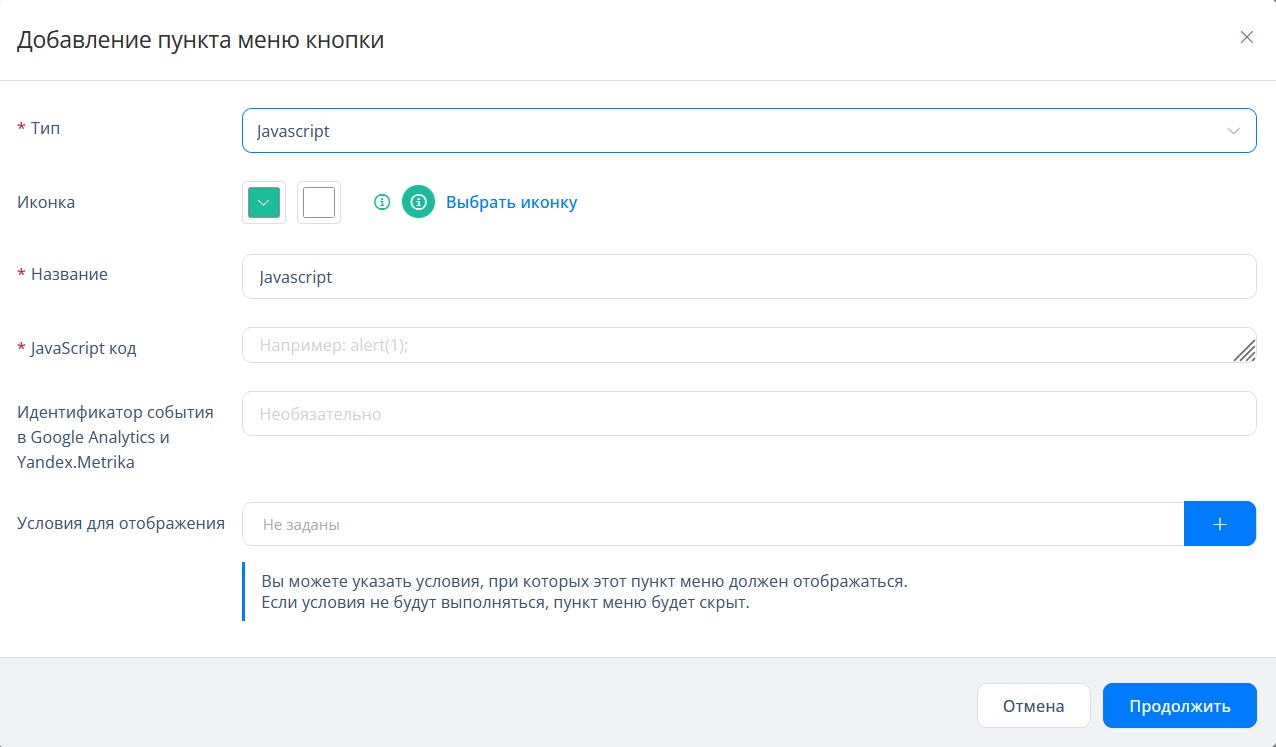1276x747 pixels.
Task: Click the 'Условия для отображения' label
Action: click(x=121, y=523)
